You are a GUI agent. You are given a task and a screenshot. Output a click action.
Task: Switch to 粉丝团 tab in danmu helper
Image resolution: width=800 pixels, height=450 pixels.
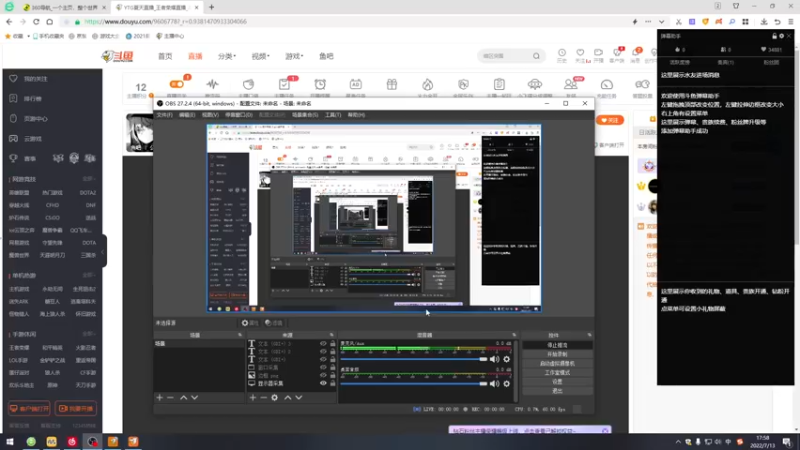click(x=771, y=62)
